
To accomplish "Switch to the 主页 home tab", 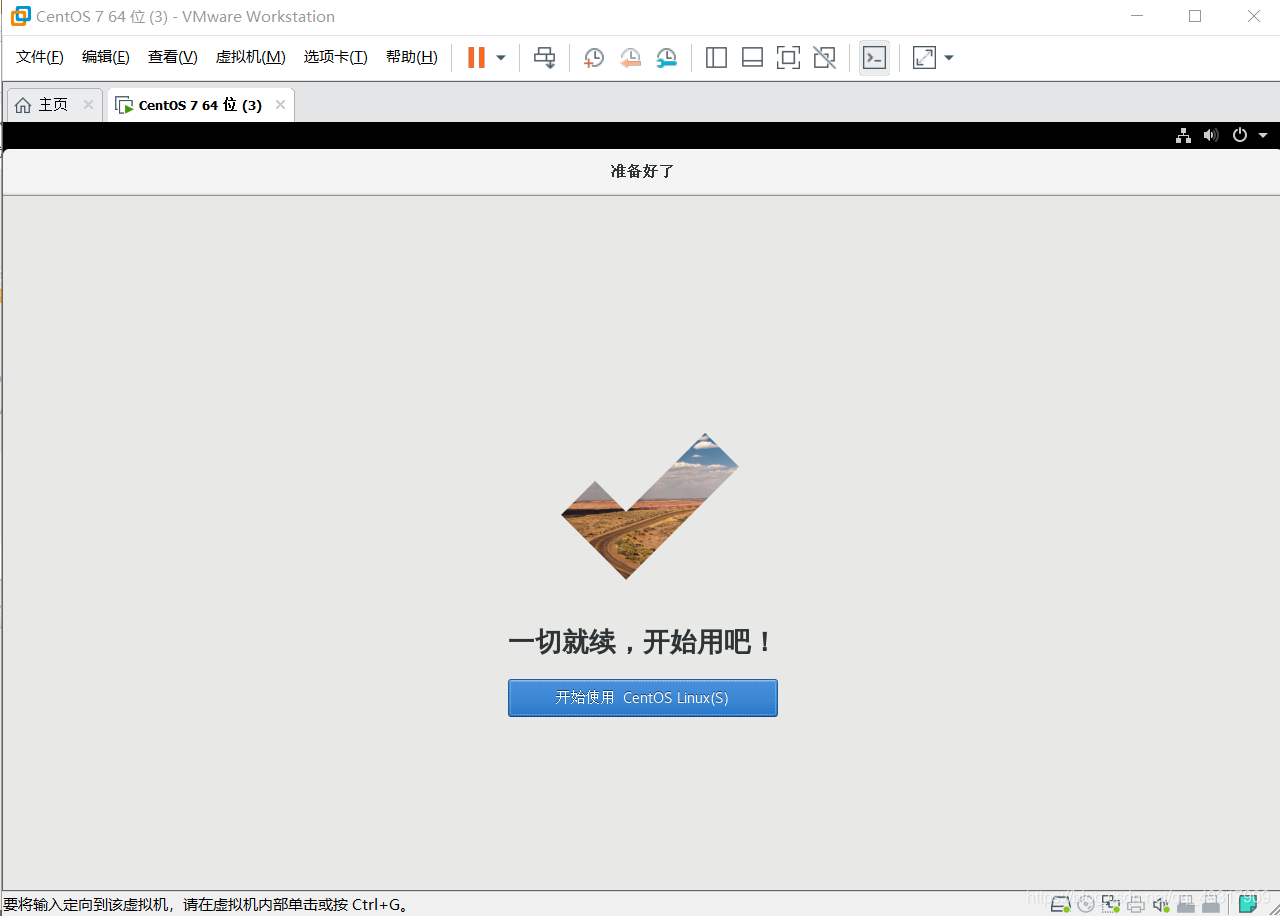I will click(54, 105).
